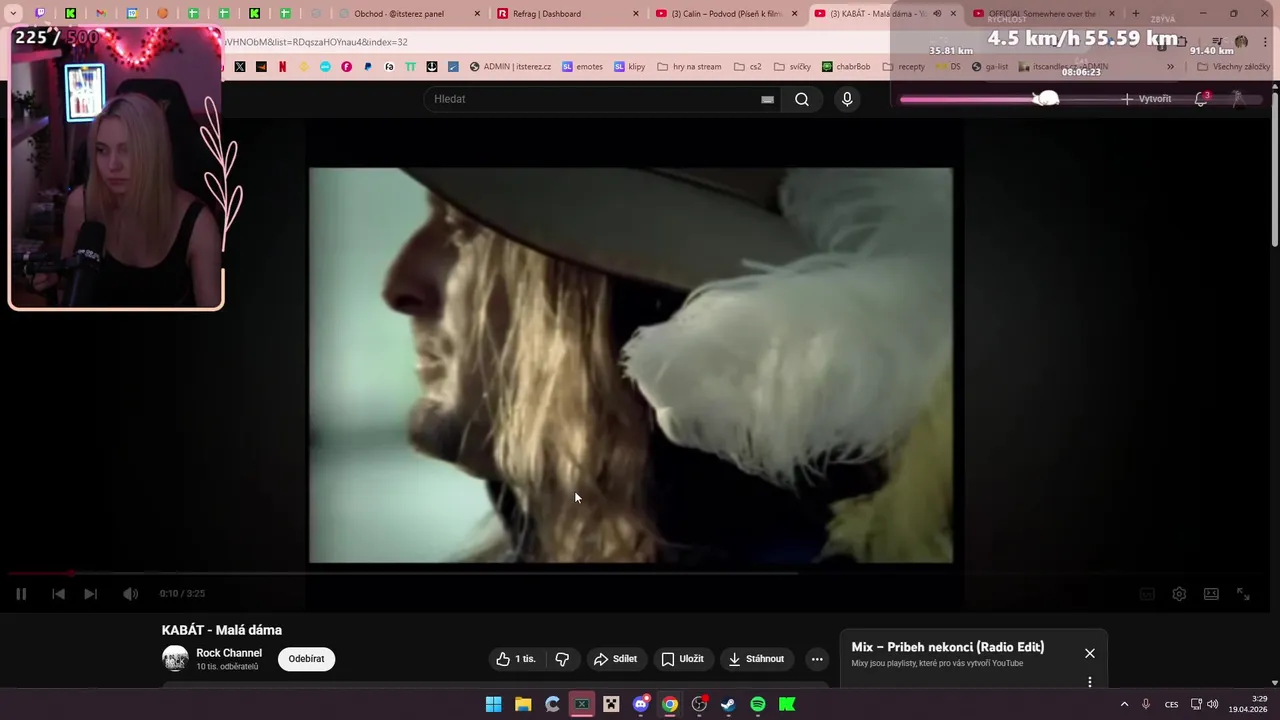
Task: Open the chabrBob bookmark
Action: tap(846, 67)
